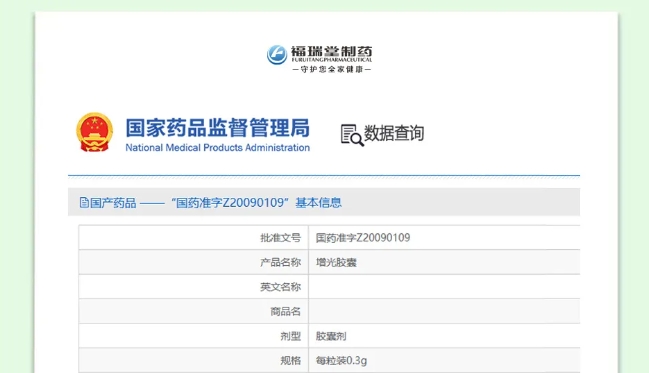Viewport: 649px width, 373px height.
Task: Click the dosage form value 胶囊剂
Action: coord(331,336)
